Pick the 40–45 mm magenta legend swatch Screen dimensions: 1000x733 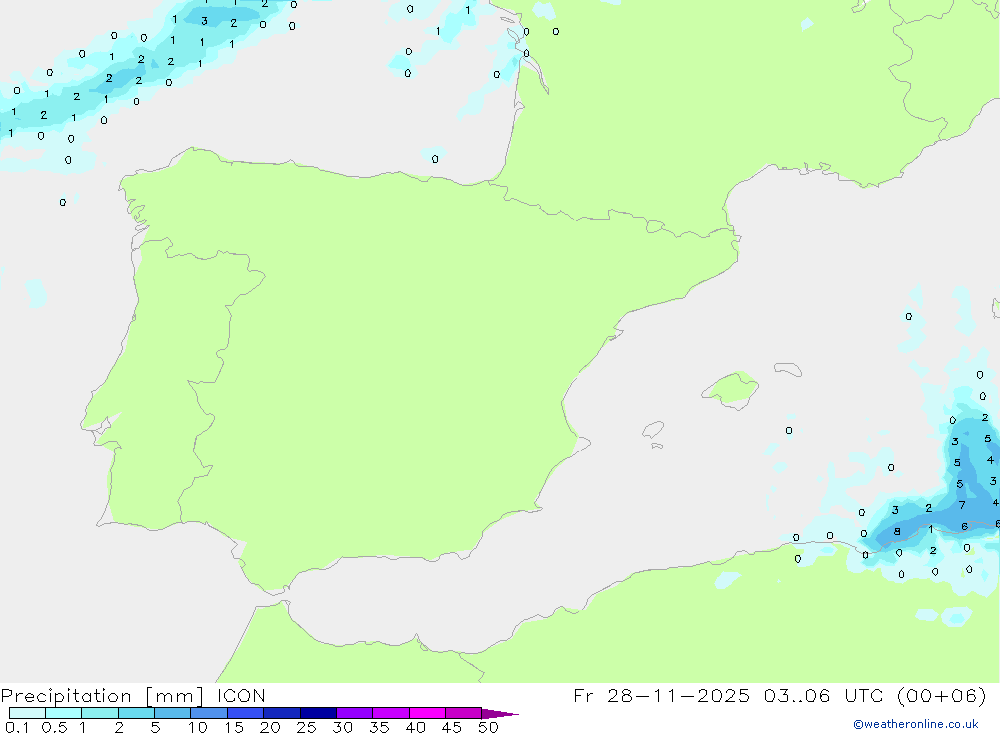point(427,713)
